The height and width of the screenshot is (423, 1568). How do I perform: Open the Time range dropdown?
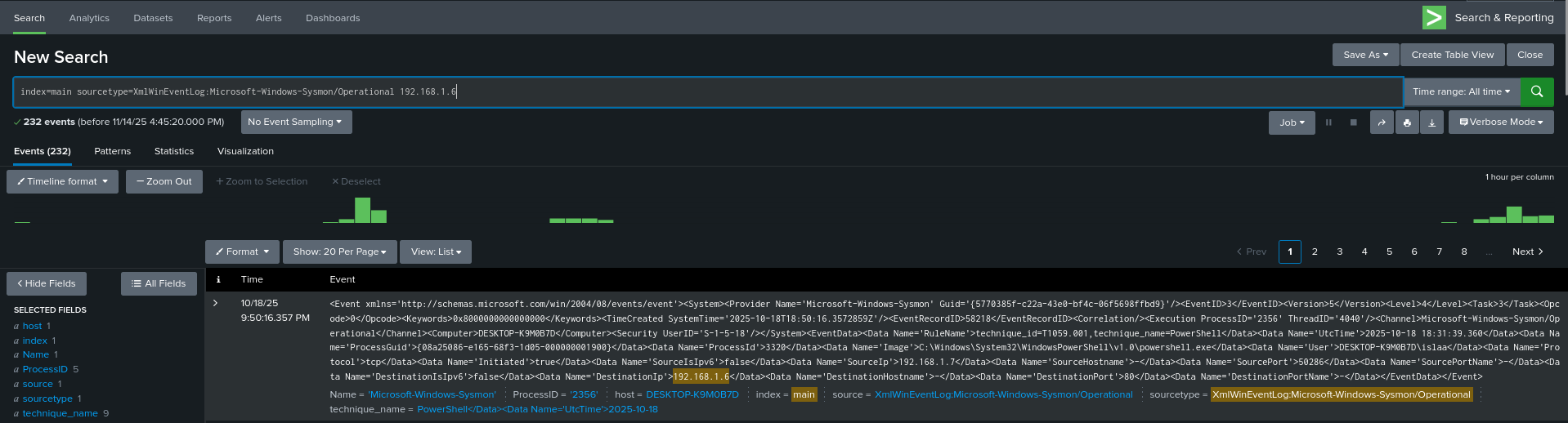click(1461, 91)
